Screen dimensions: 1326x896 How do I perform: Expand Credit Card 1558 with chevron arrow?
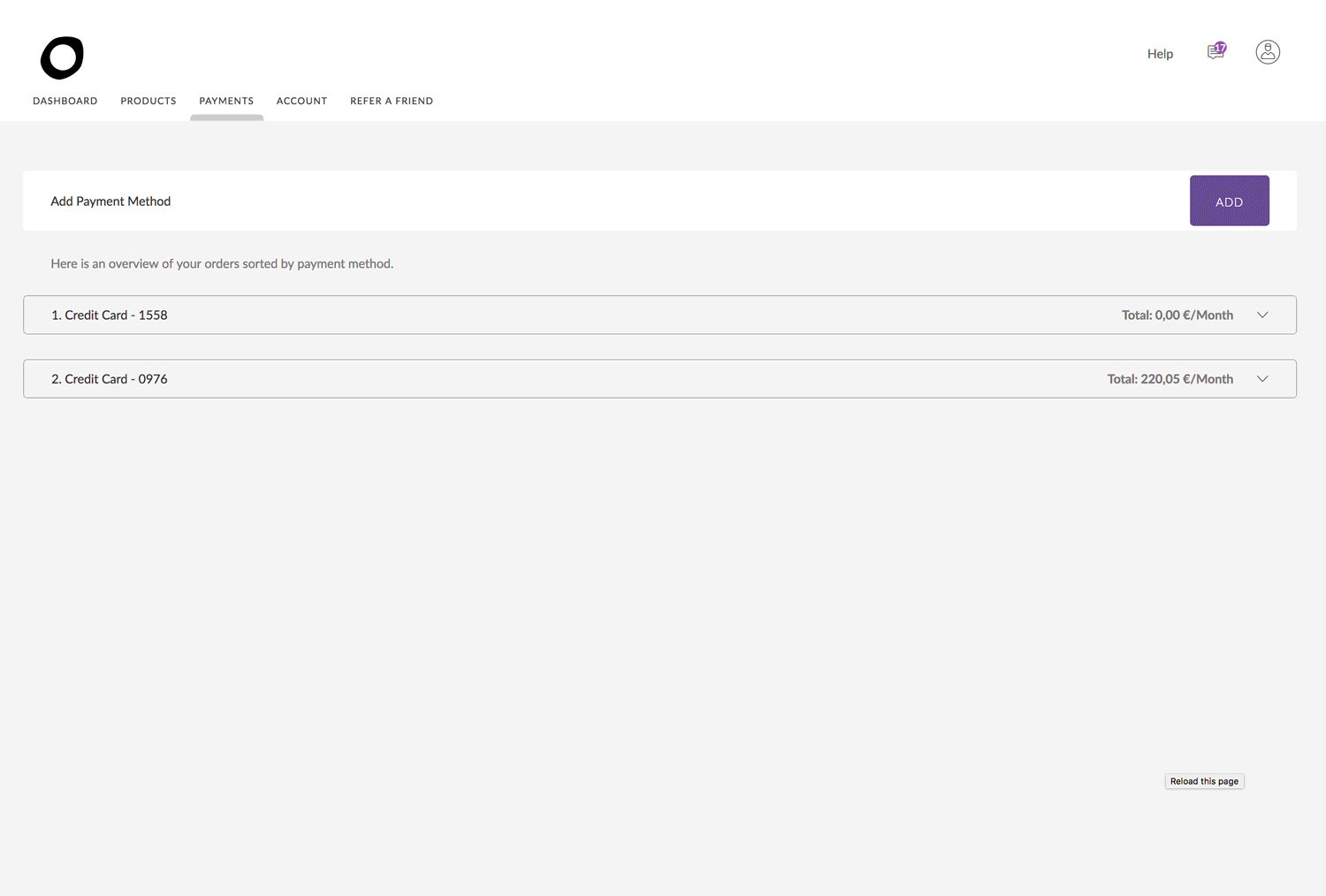[x=1262, y=315]
